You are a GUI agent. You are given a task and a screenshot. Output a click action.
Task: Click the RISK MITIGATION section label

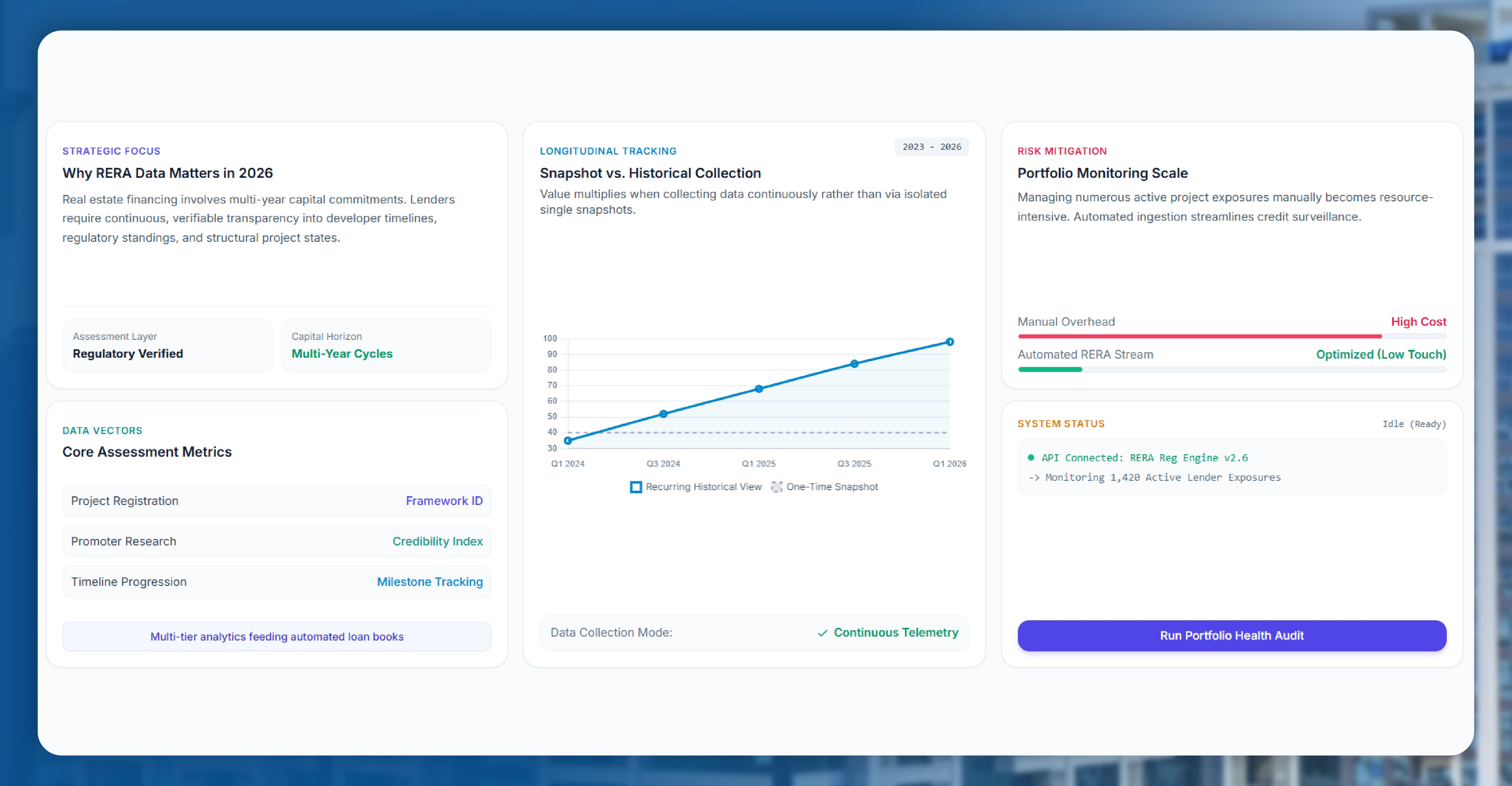pos(1062,151)
